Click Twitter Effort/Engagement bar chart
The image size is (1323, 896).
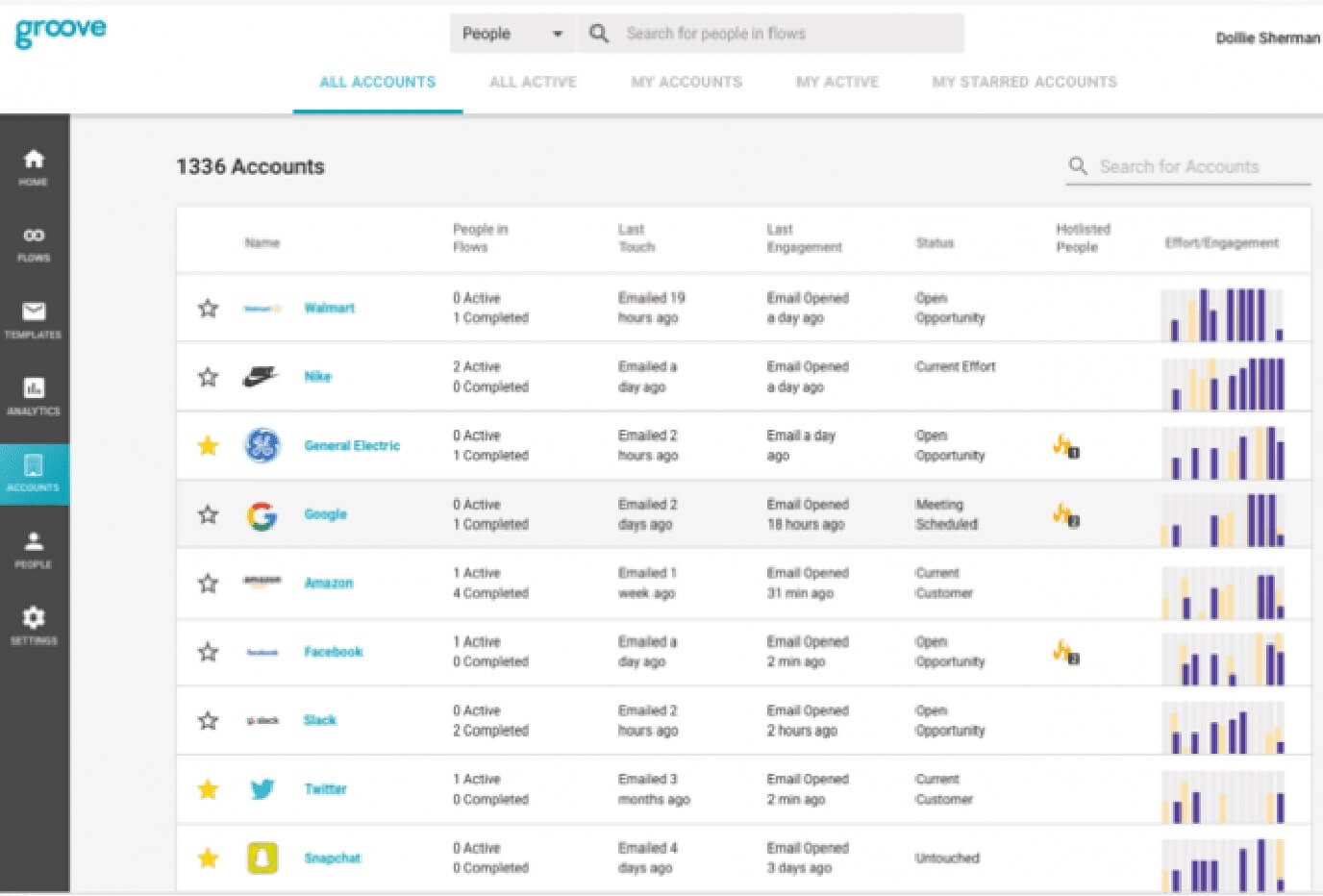point(1223,797)
